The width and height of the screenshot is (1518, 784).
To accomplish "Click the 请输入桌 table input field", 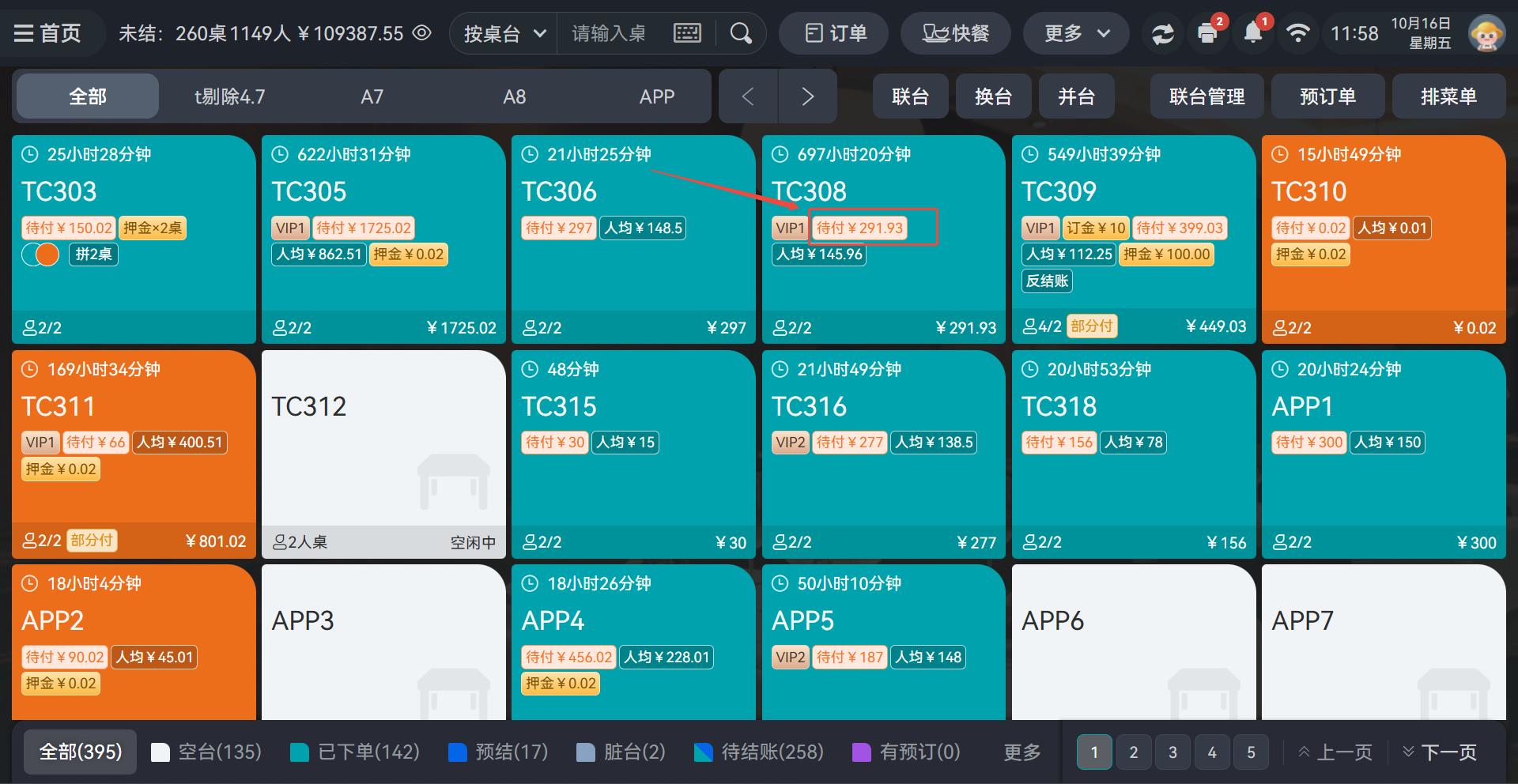I will 610,33.
